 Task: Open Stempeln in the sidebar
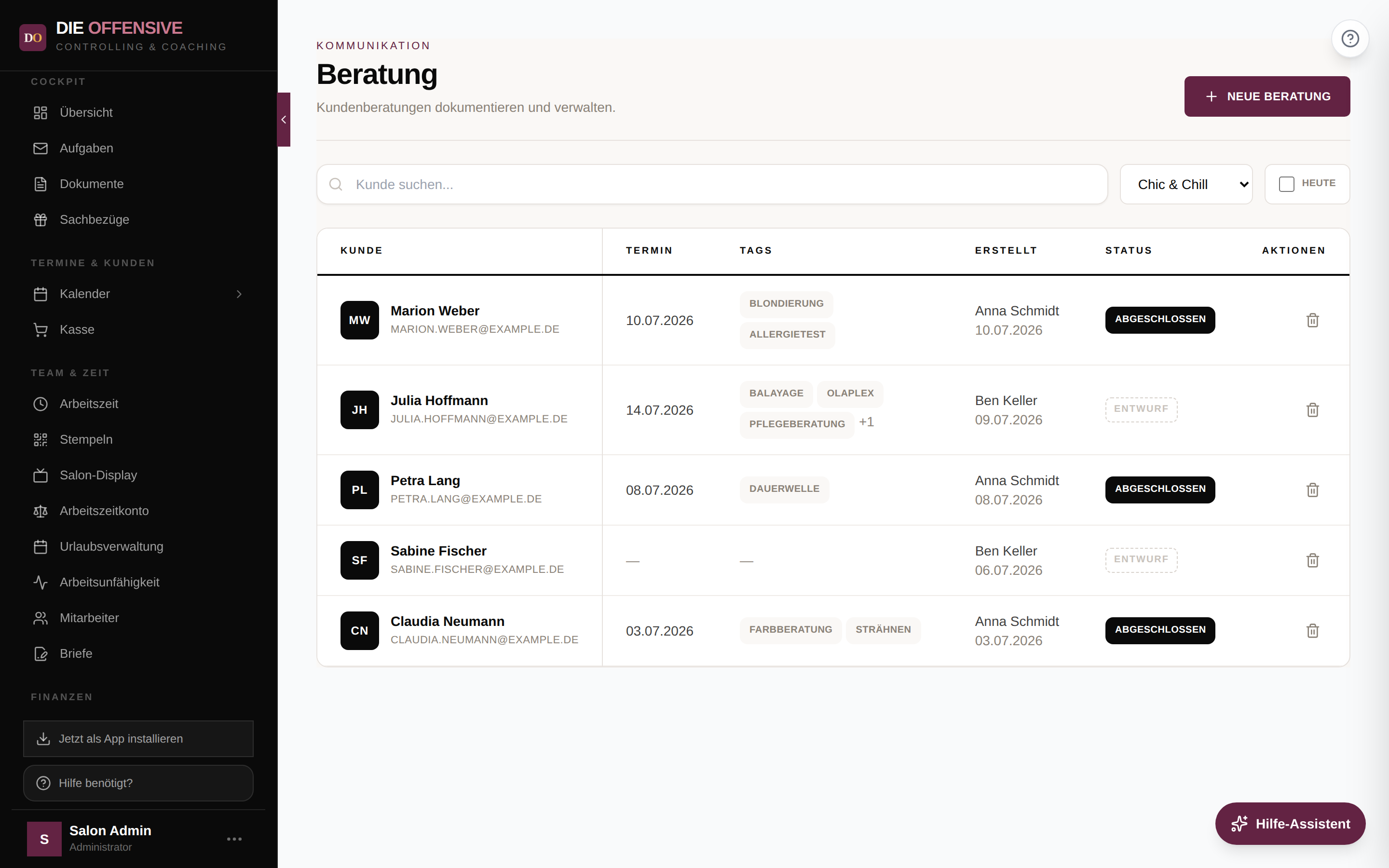[x=138, y=439]
